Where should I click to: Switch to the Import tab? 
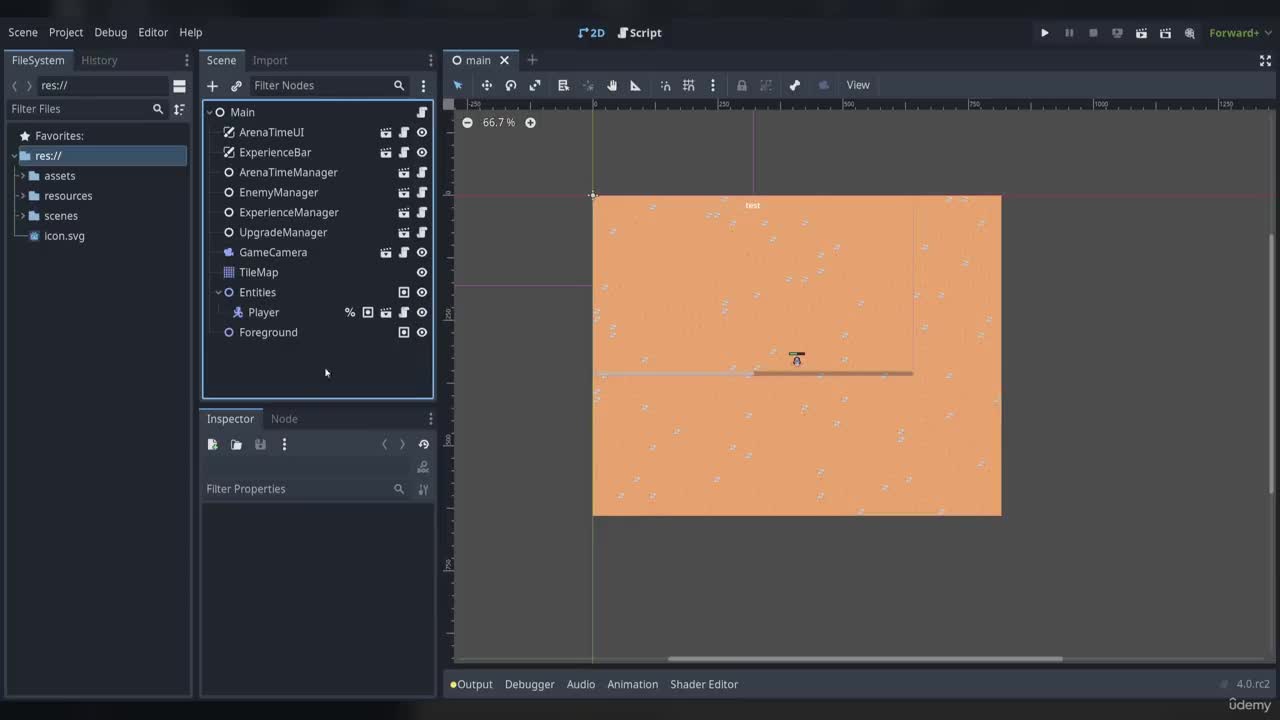coord(270,60)
